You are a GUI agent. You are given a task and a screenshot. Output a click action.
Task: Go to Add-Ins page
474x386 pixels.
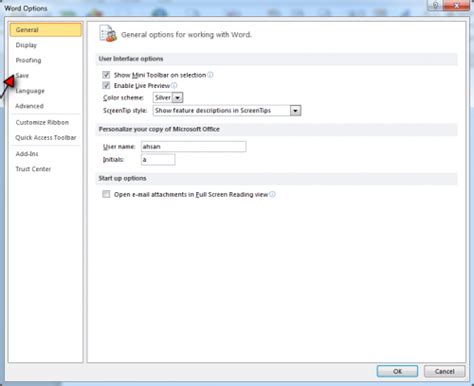(x=27, y=154)
